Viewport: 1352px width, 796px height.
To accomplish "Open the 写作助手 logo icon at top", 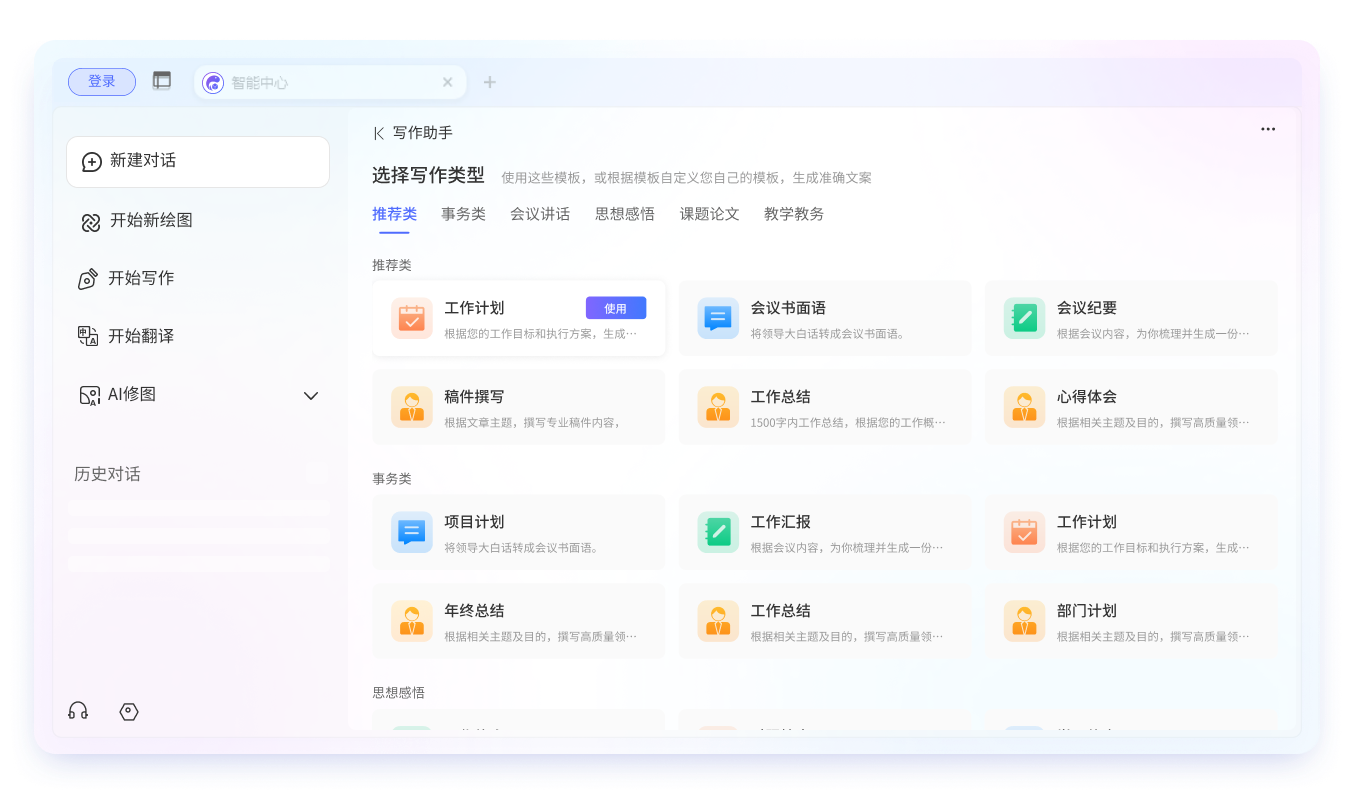I will [378, 131].
